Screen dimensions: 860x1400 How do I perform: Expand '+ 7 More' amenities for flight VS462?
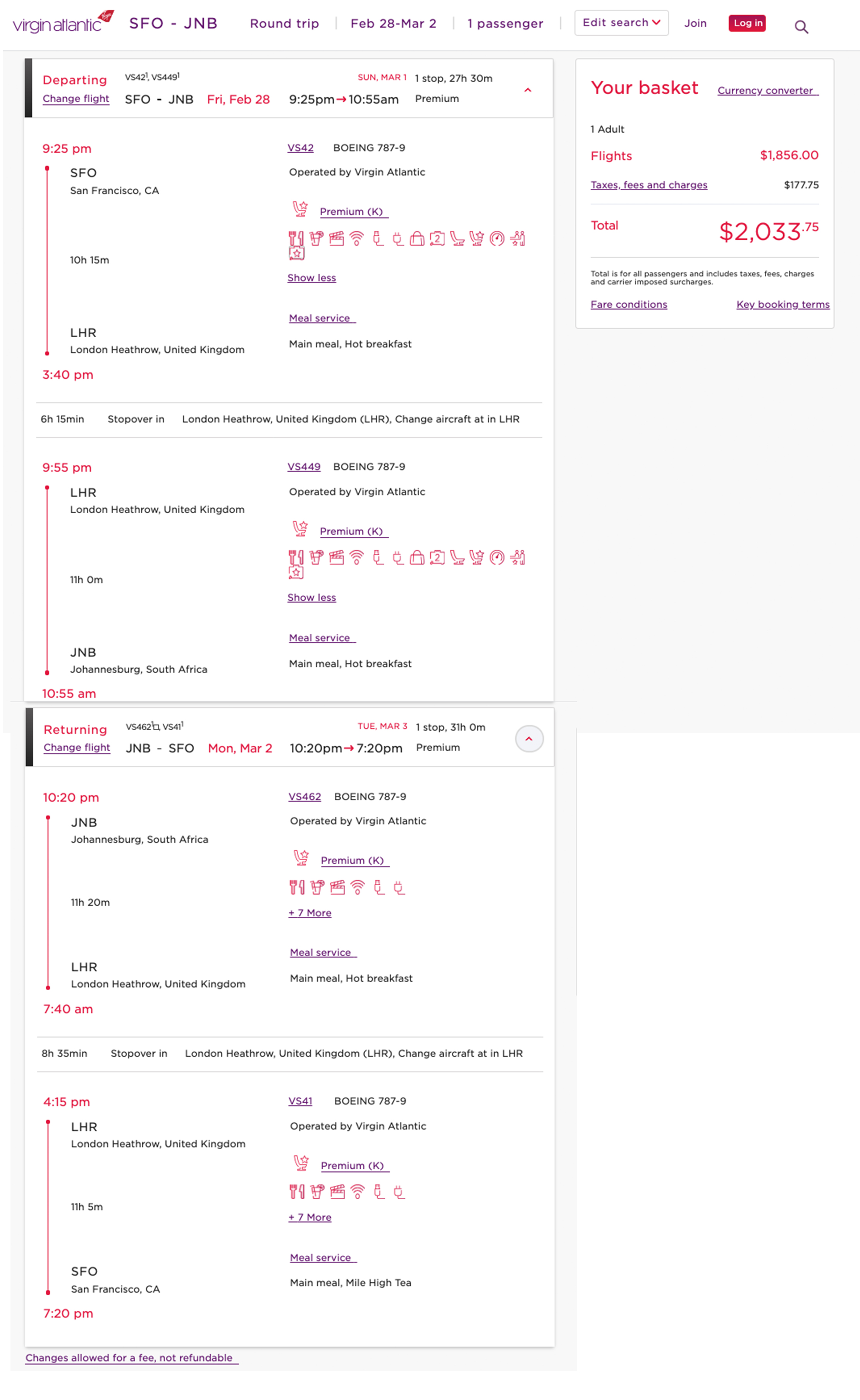click(310, 913)
